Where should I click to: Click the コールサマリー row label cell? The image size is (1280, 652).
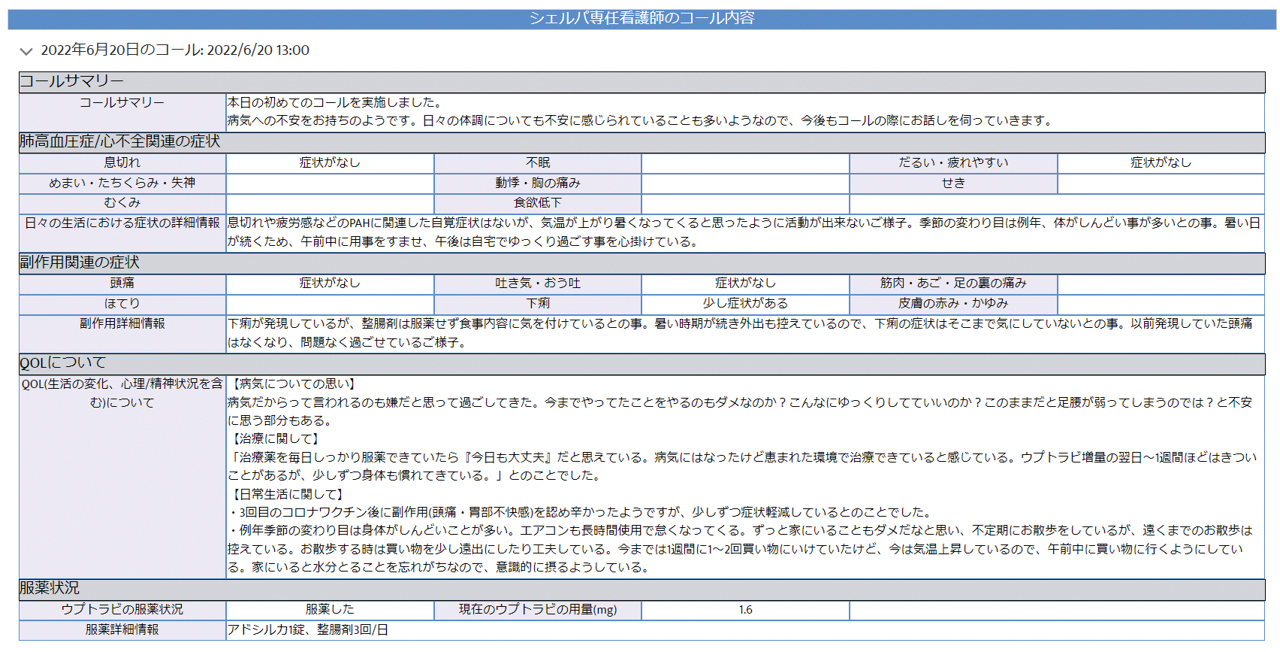pyautogui.click(x=122, y=112)
